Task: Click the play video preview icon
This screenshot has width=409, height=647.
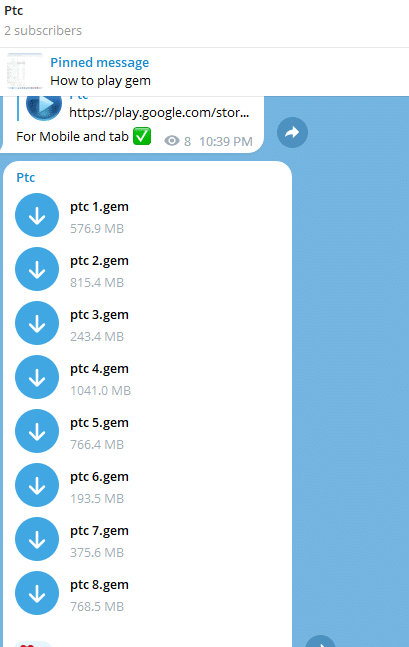Action: tap(44, 106)
